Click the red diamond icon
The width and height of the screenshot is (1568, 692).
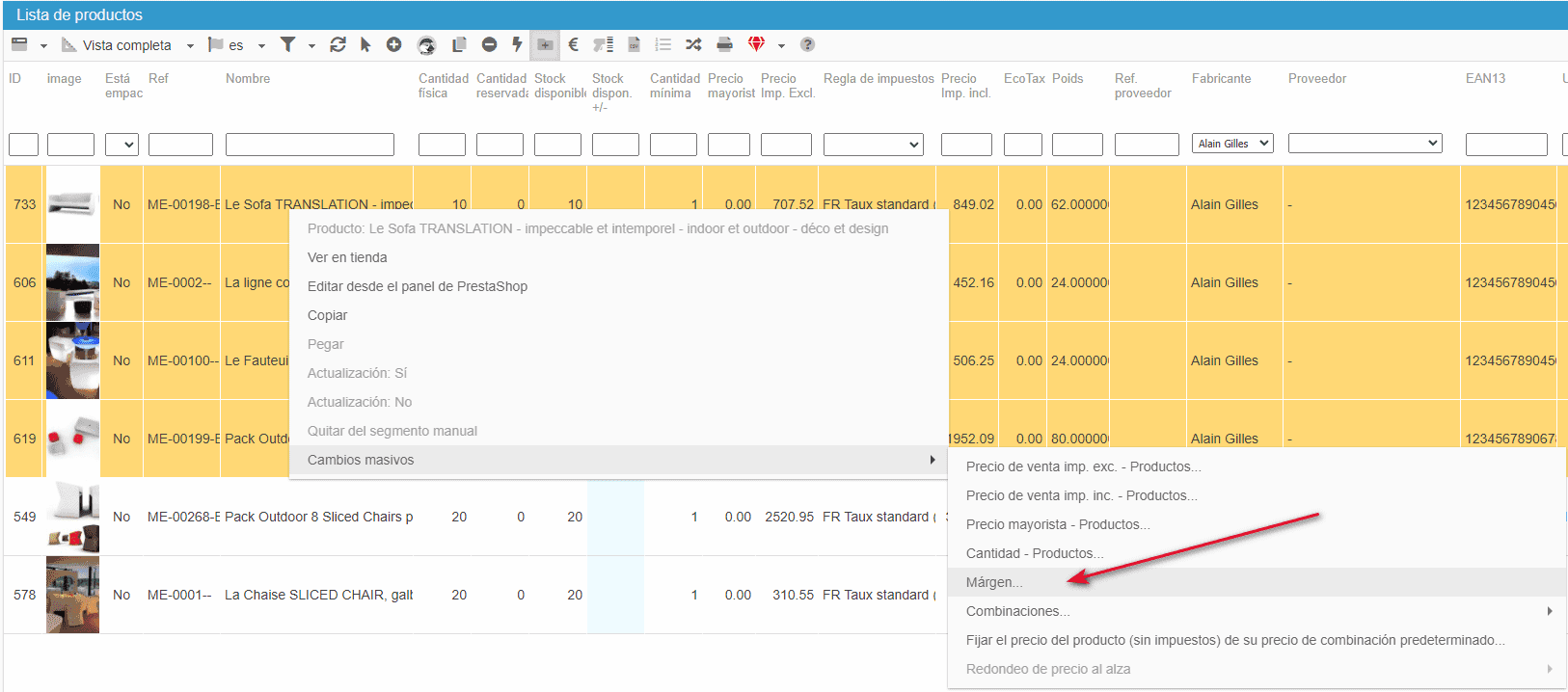pos(756,44)
